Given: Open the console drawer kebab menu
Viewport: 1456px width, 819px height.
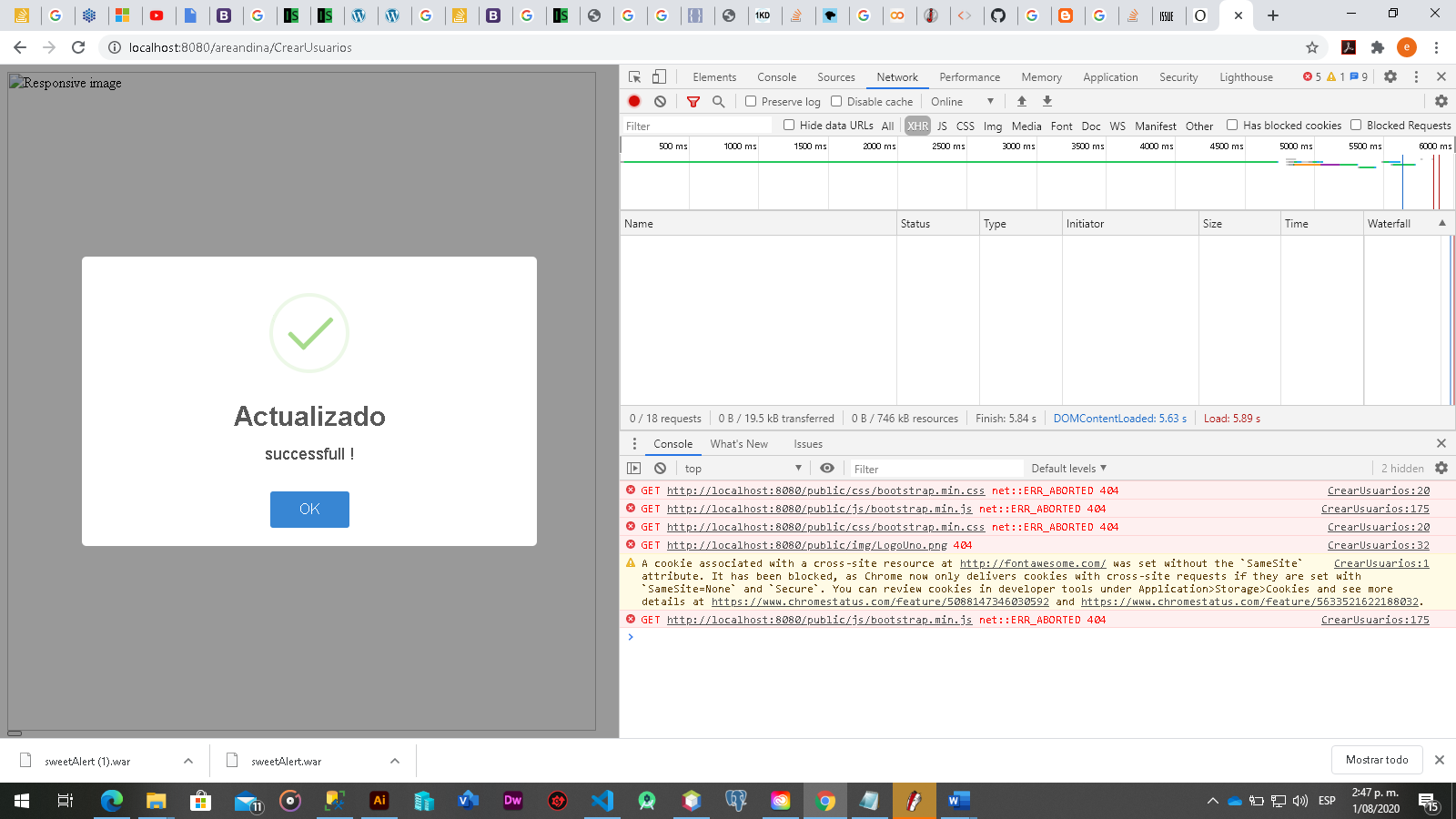Looking at the screenshot, I should pos(634,444).
